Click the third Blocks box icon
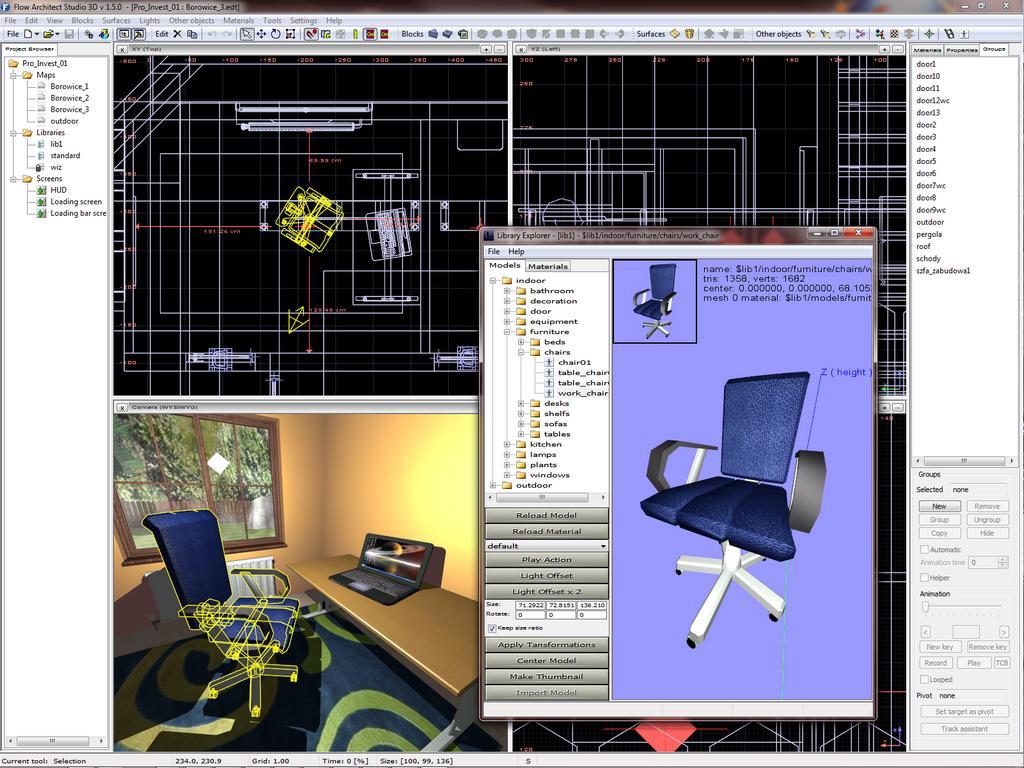The image size is (1024, 768). 463,34
